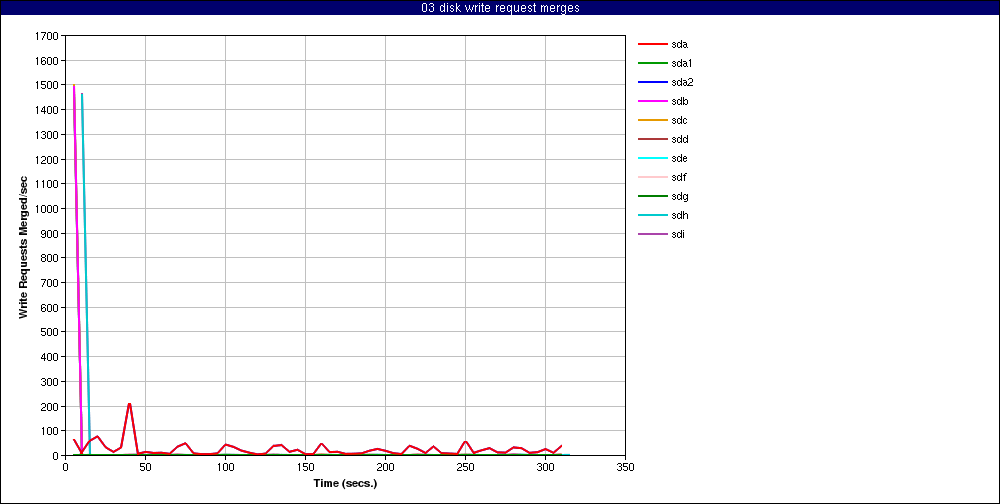Select the sdf legend label text
1000x504 pixels.
pyautogui.click(x=679, y=177)
